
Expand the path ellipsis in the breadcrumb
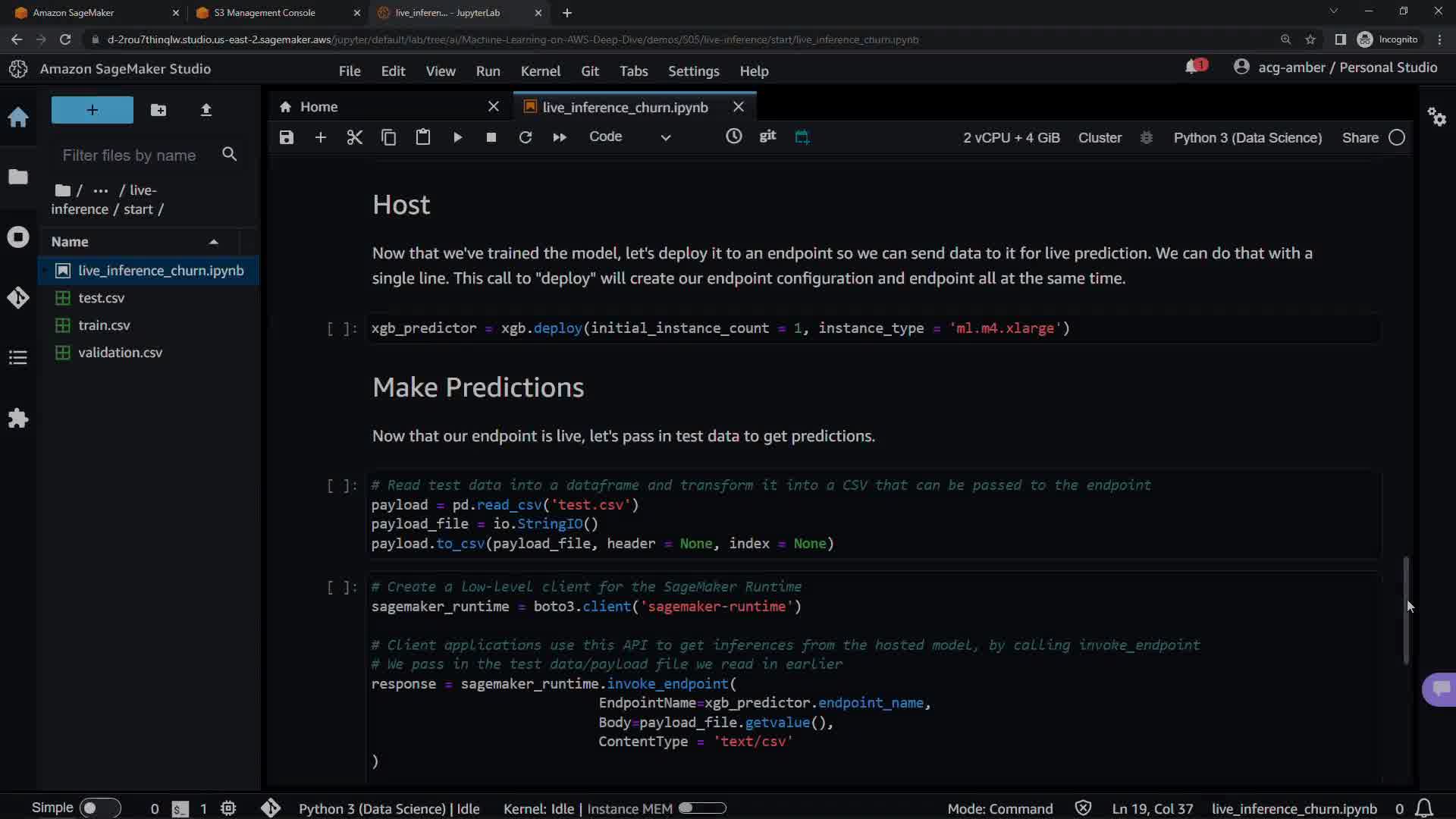[x=100, y=190]
